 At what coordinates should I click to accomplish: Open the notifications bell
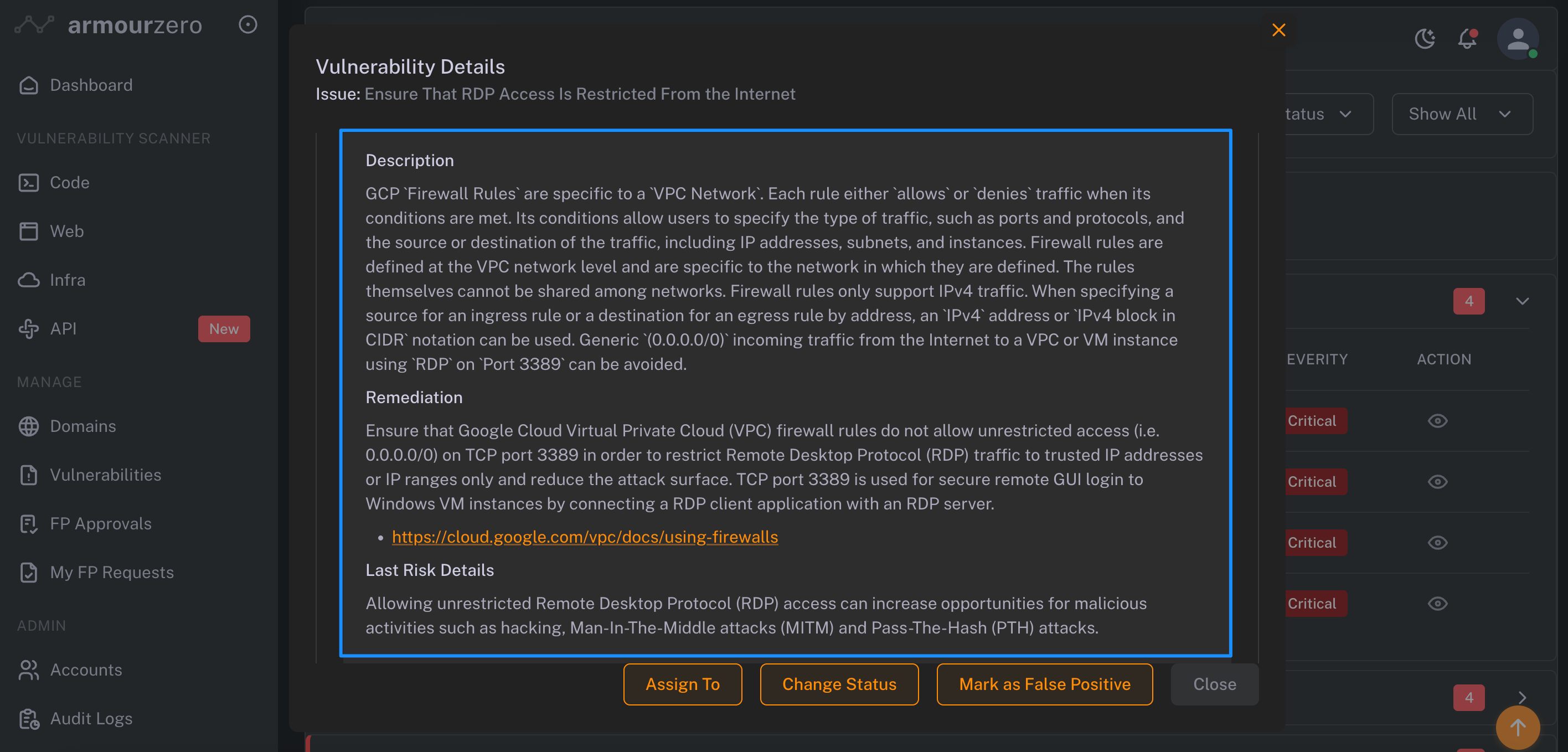coord(1467,39)
